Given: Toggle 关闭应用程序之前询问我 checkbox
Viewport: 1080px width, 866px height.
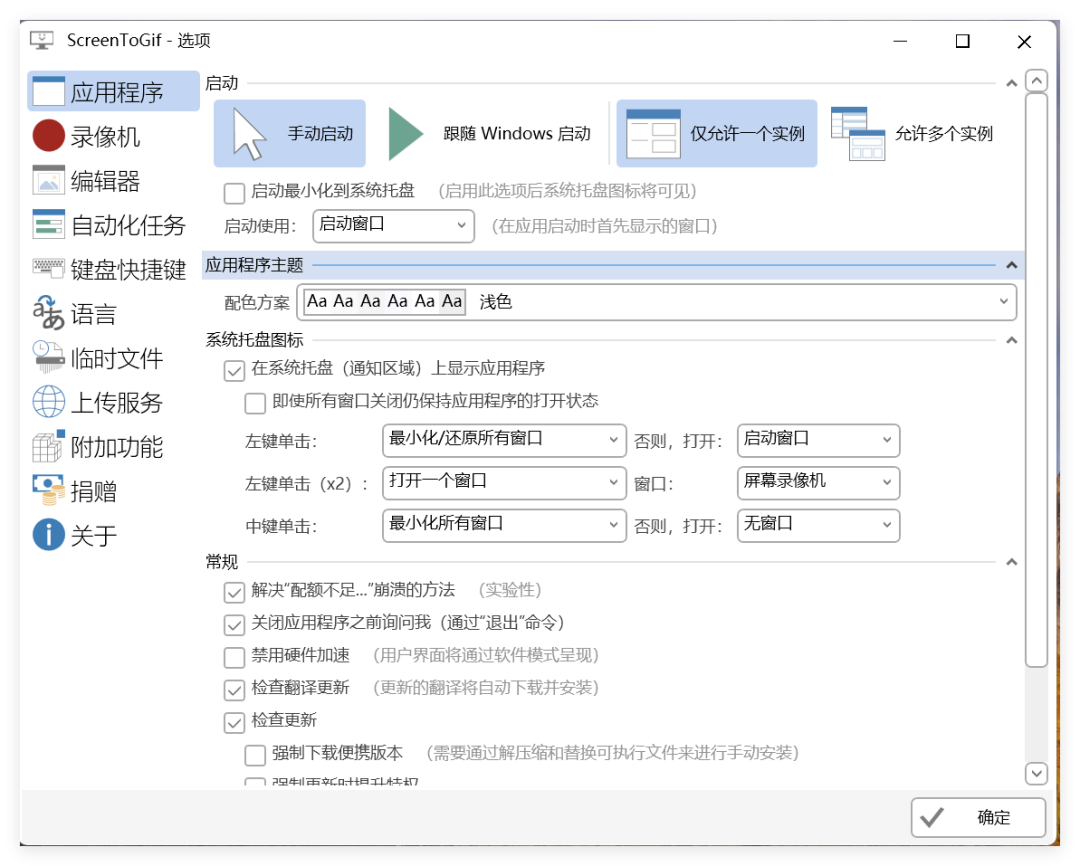Looking at the screenshot, I should [x=234, y=624].
